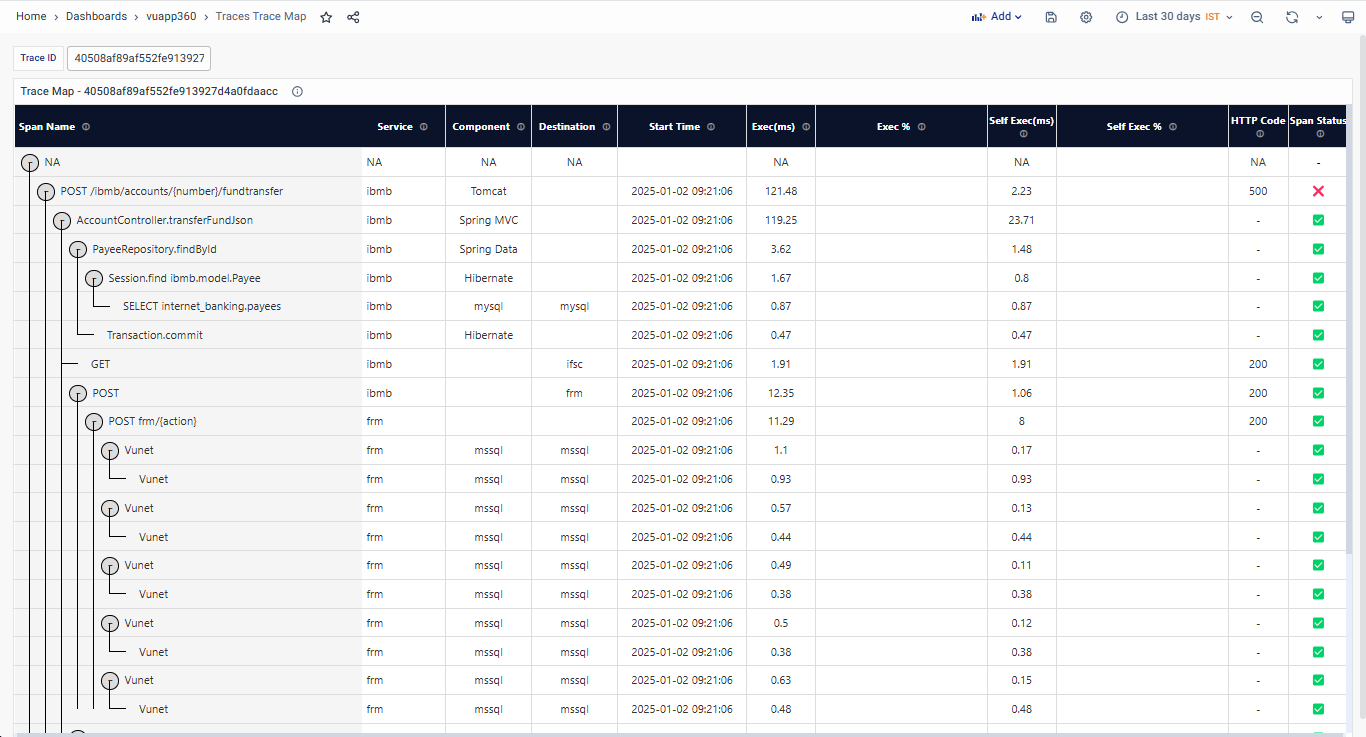Collapse the PayeeRepository.findById tree node
Screen dimensions: 1366x737
tap(78, 250)
